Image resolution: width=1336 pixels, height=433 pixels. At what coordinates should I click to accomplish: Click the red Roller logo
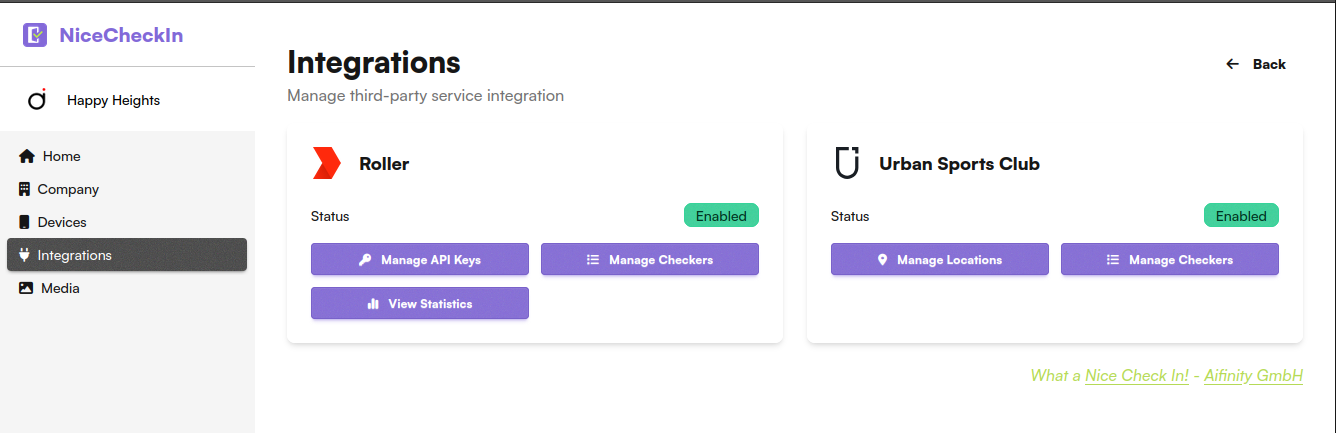click(327, 163)
